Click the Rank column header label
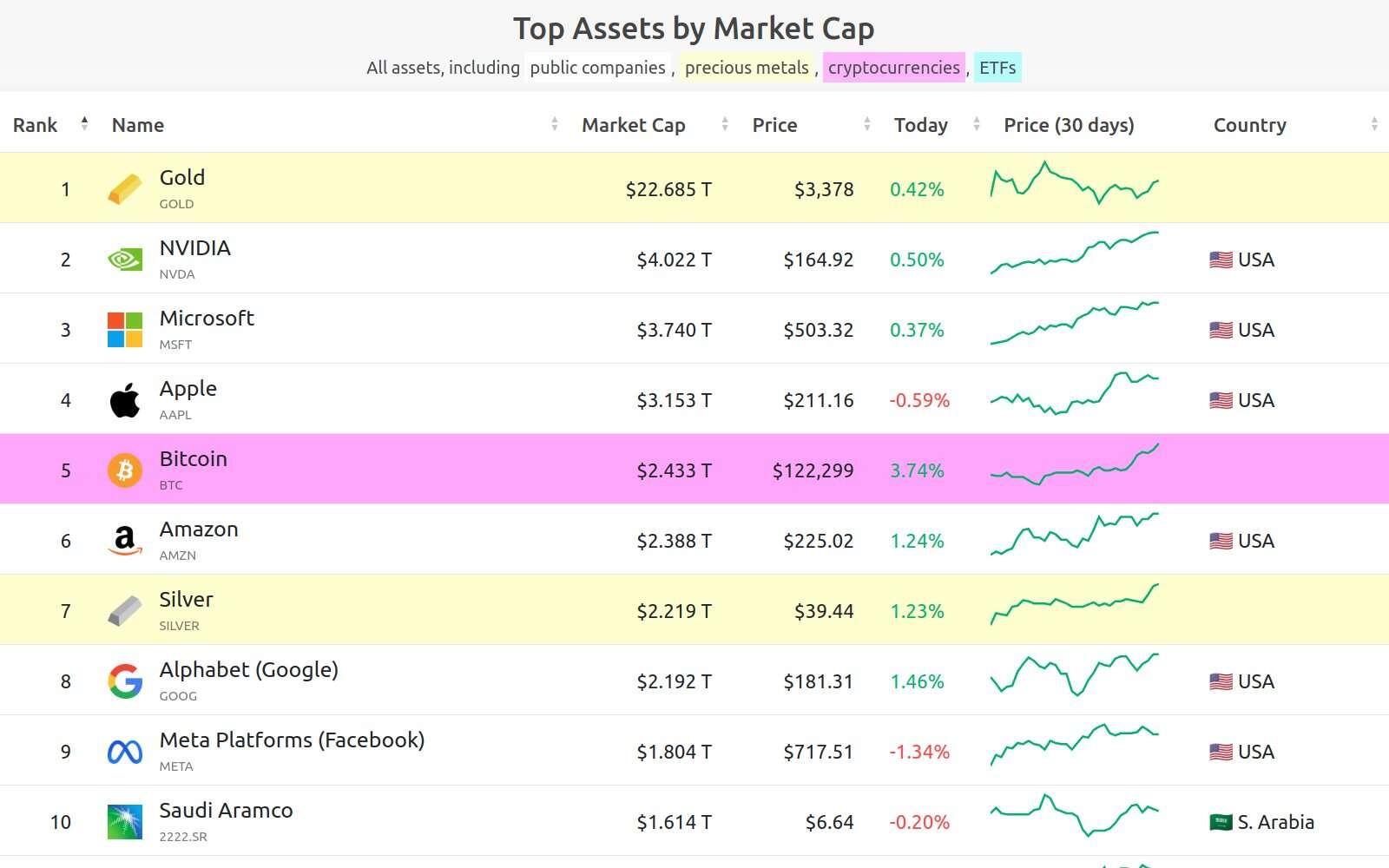This screenshot has width=1389, height=868. click(36, 125)
